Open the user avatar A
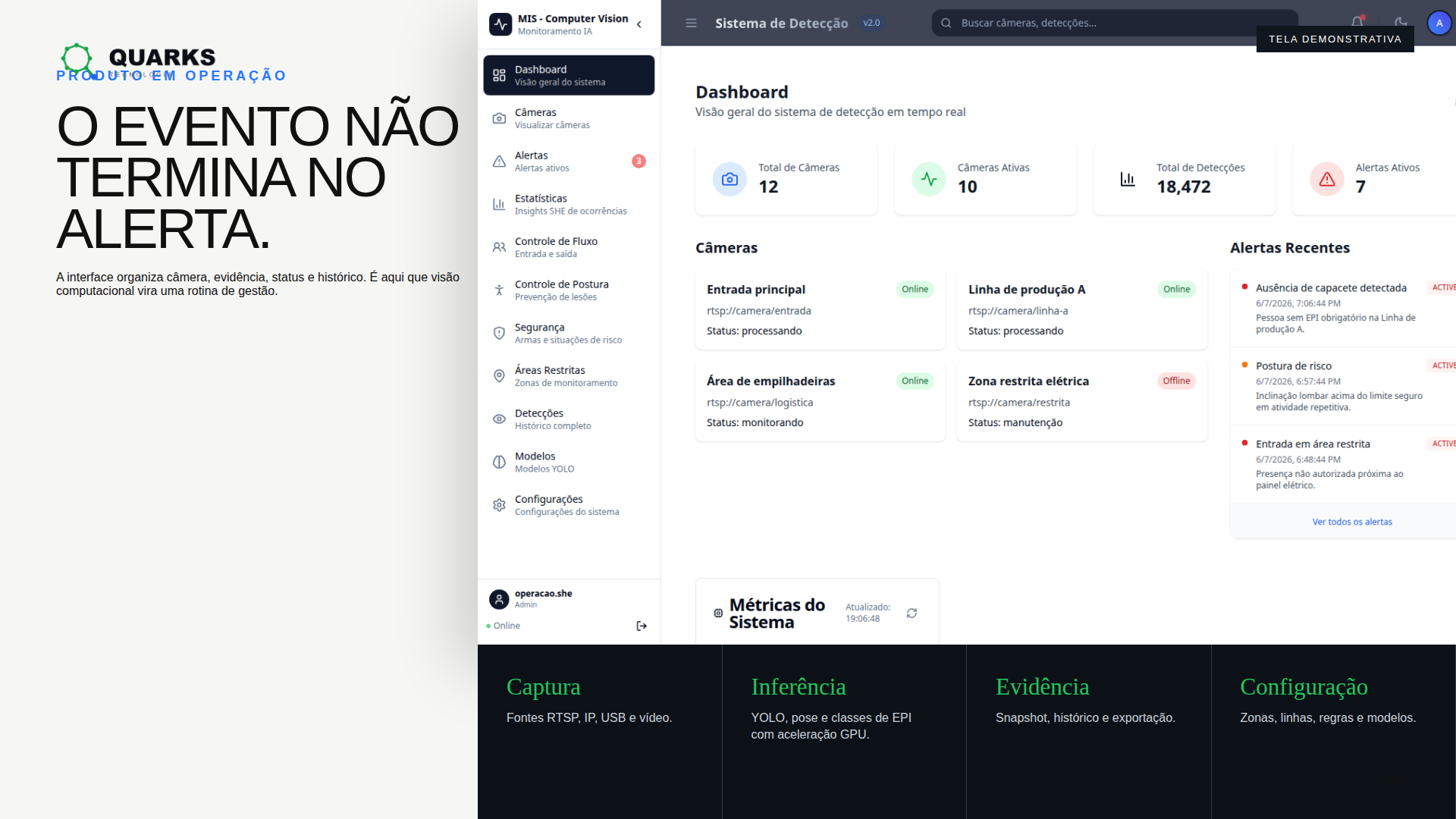Viewport: 1456px width, 819px height. 1439,23
